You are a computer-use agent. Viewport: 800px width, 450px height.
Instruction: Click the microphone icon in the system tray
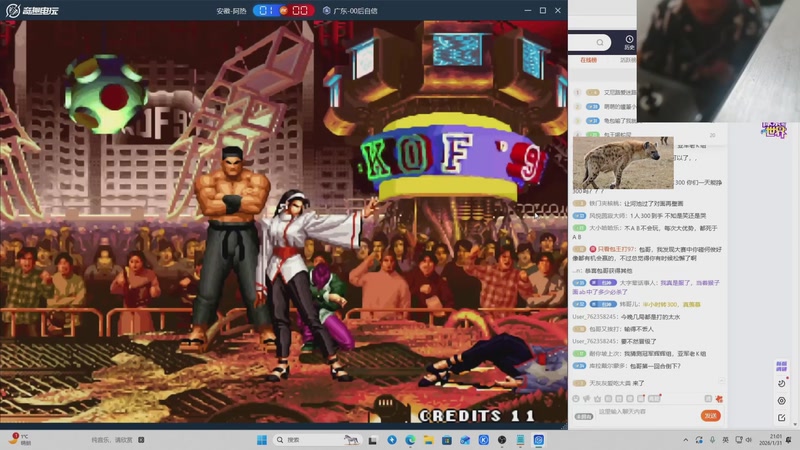coord(712,440)
